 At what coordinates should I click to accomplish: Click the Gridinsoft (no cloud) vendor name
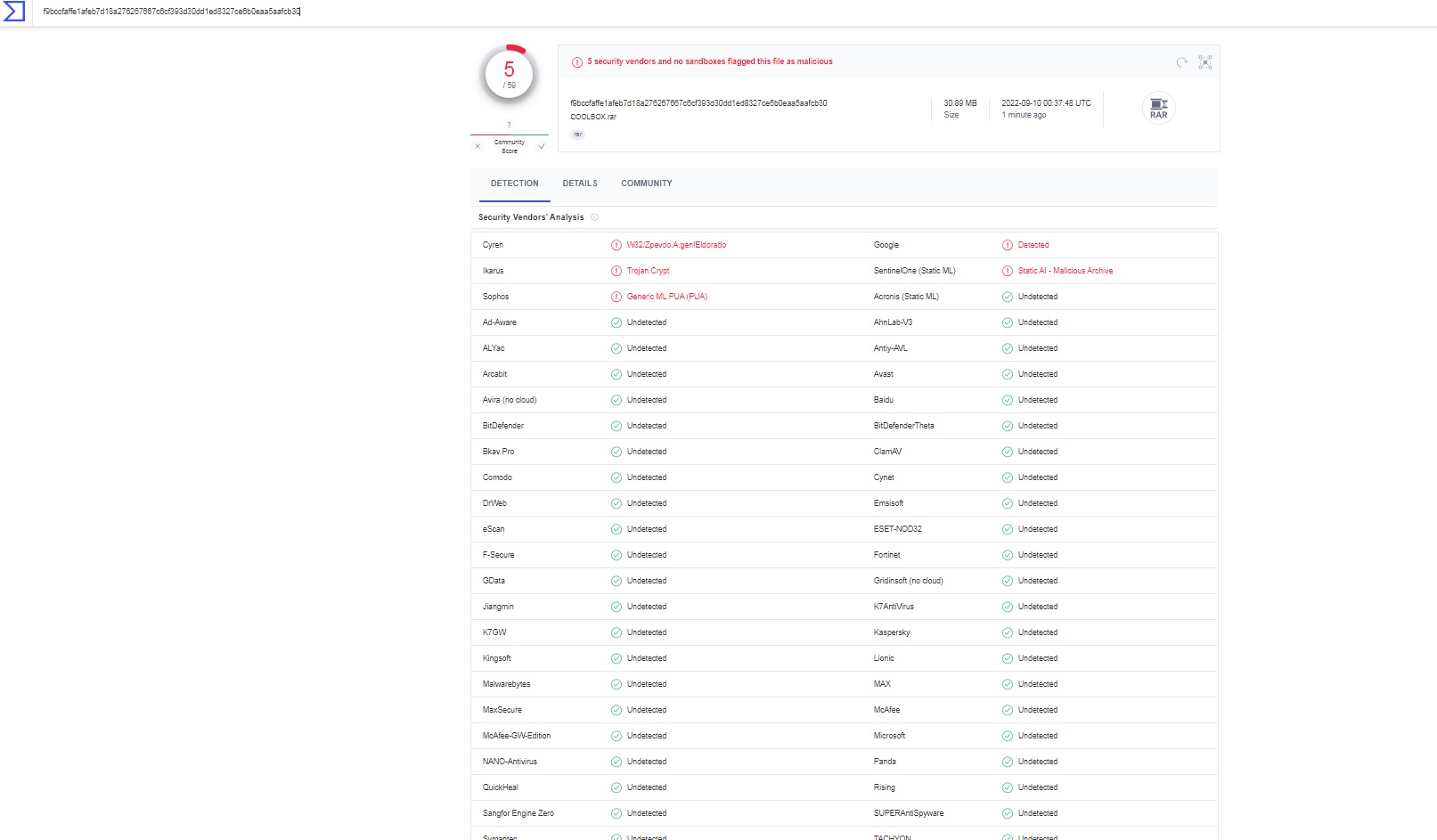tap(908, 581)
